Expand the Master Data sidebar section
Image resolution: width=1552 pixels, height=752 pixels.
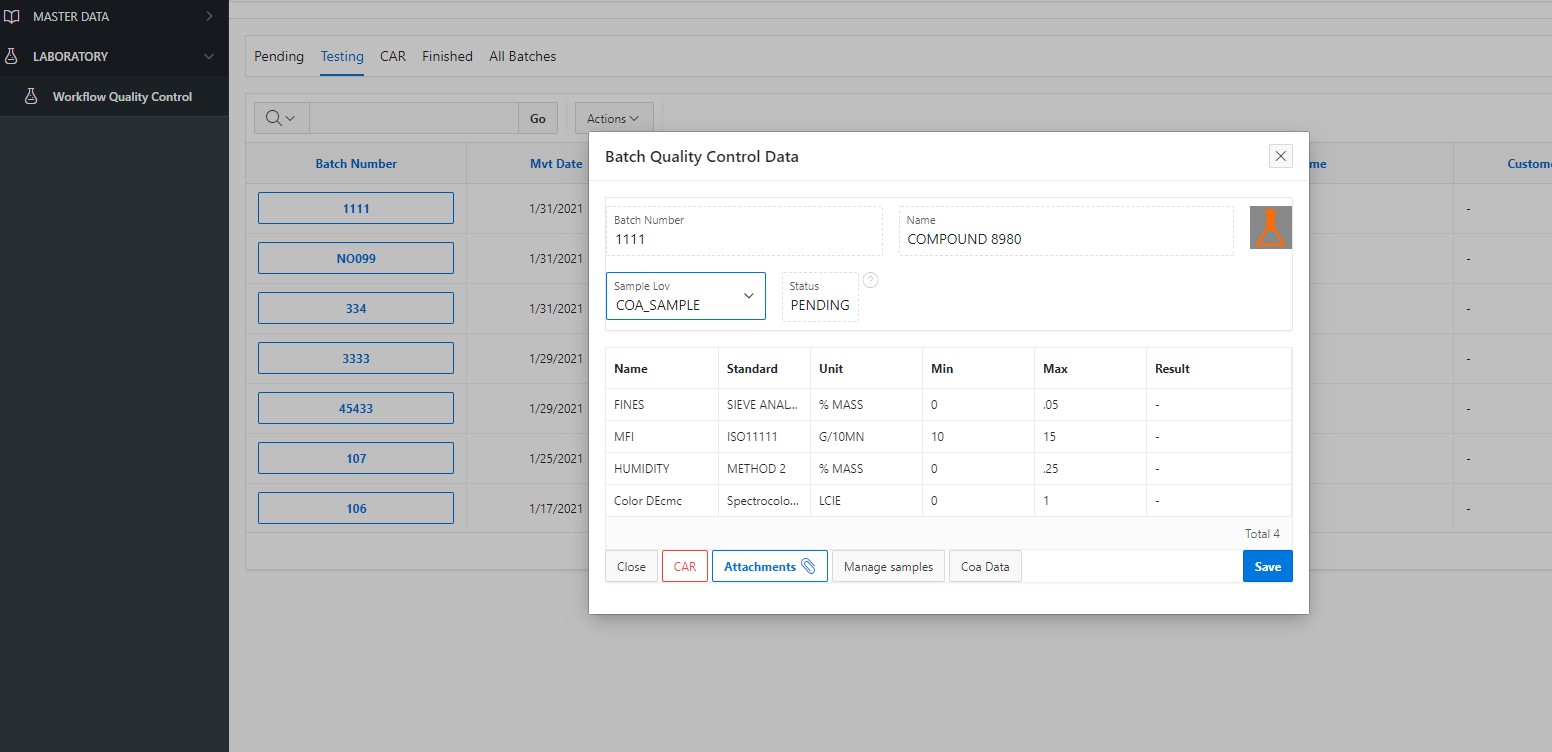pos(208,16)
